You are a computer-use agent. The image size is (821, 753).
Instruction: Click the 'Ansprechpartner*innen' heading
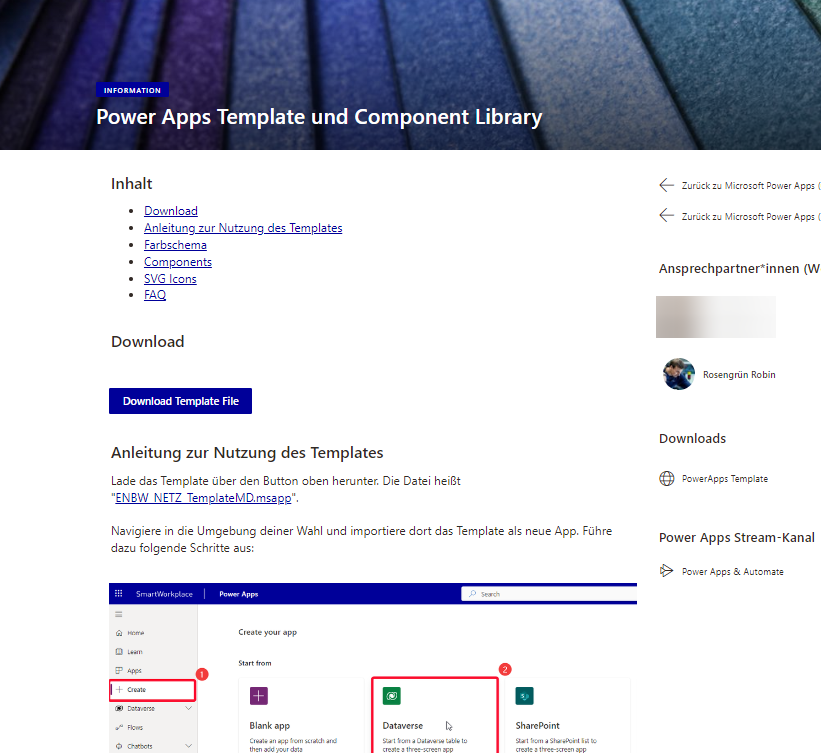[x=739, y=269]
